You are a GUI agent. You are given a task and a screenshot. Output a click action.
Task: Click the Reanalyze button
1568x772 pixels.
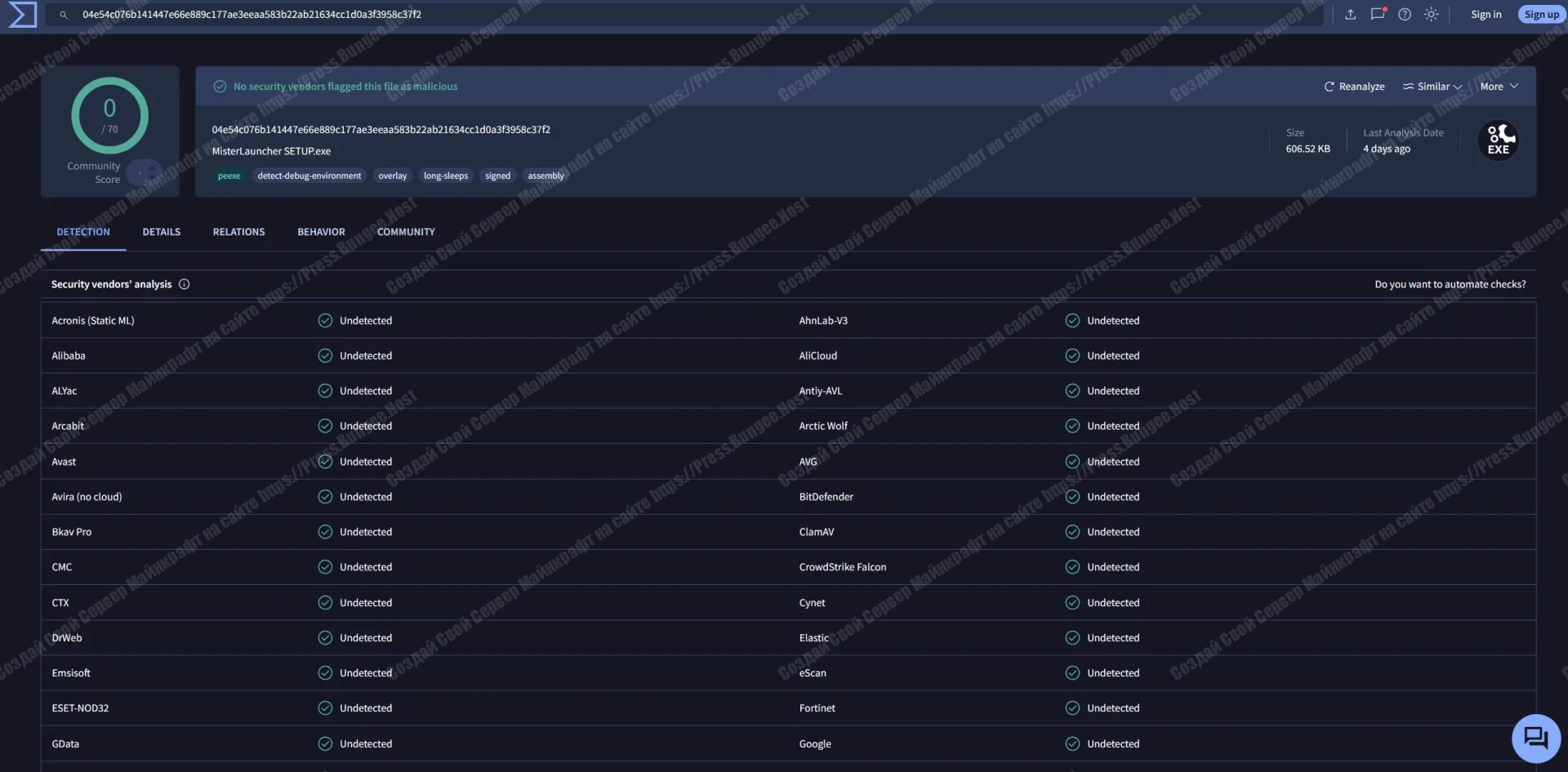click(1354, 87)
